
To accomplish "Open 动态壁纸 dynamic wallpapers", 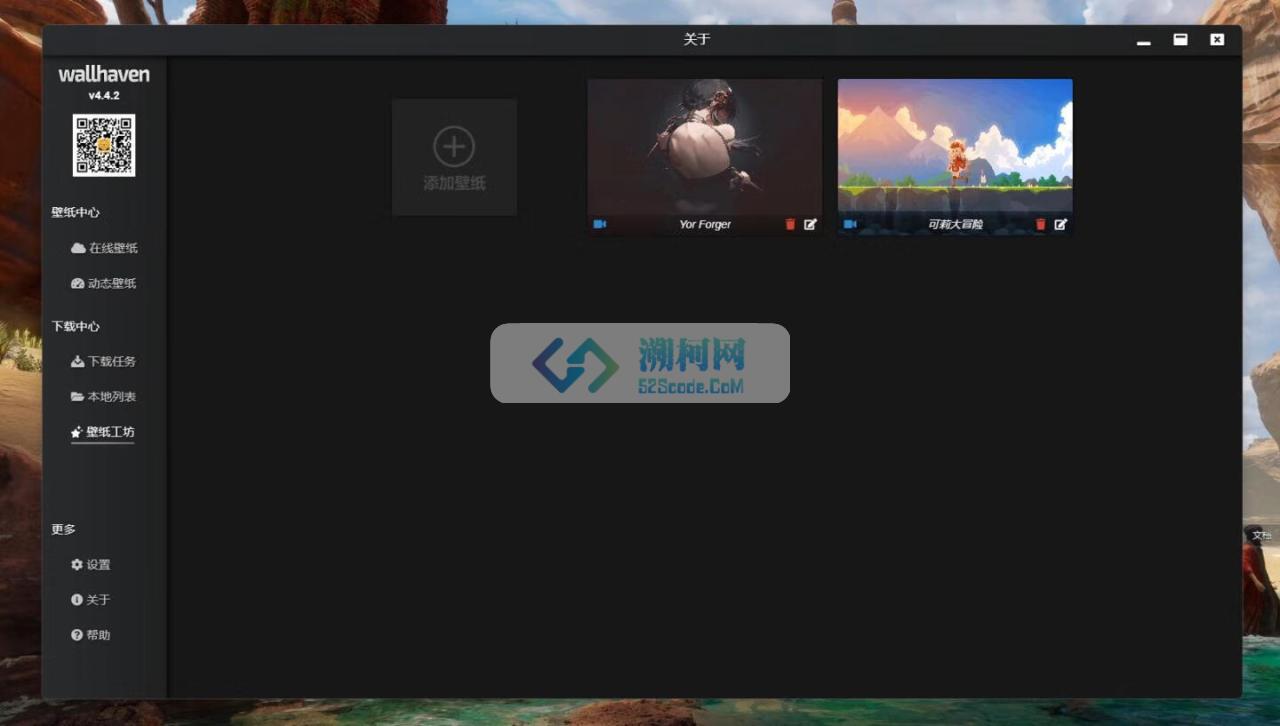I will [104, 283].
